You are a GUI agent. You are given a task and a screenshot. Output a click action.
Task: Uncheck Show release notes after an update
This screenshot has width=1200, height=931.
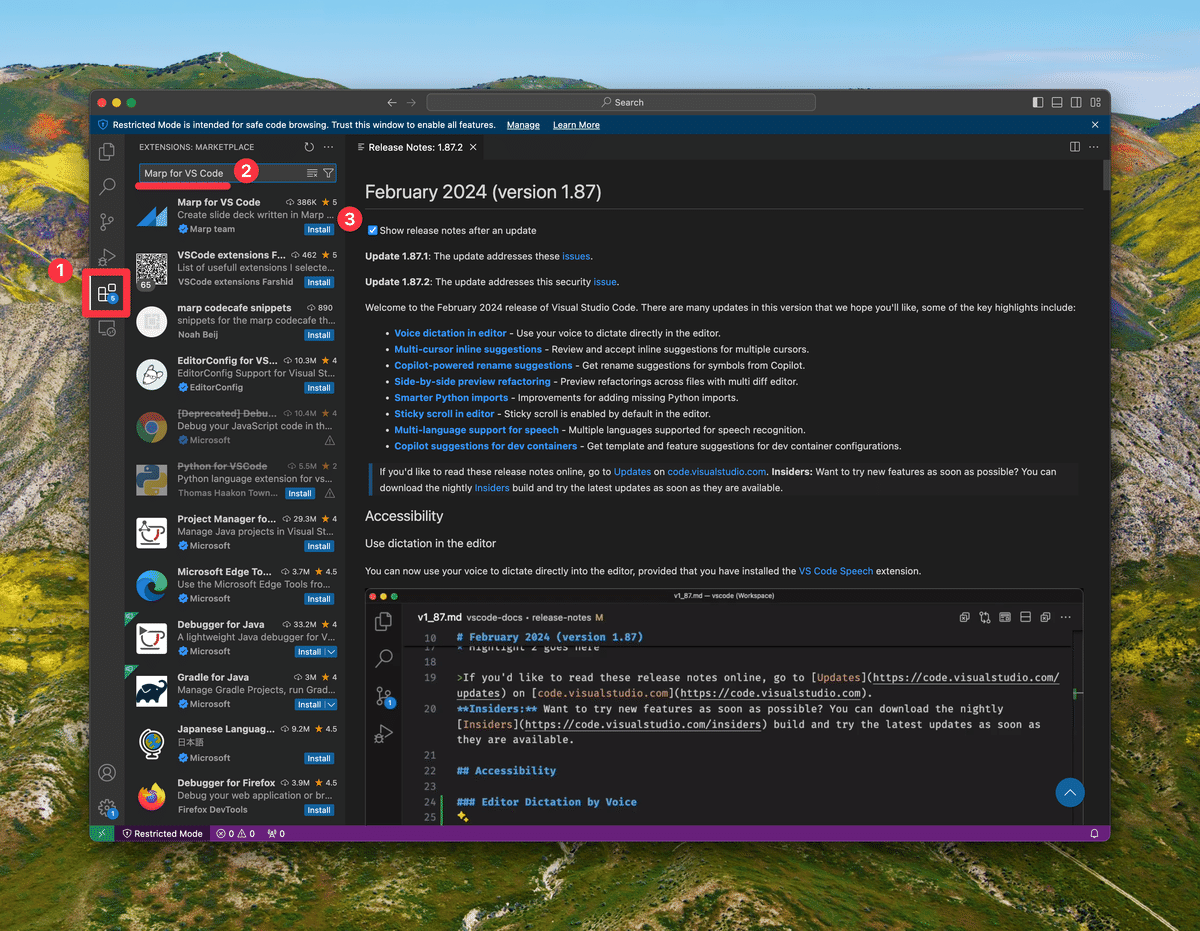[x=372, y=230]
